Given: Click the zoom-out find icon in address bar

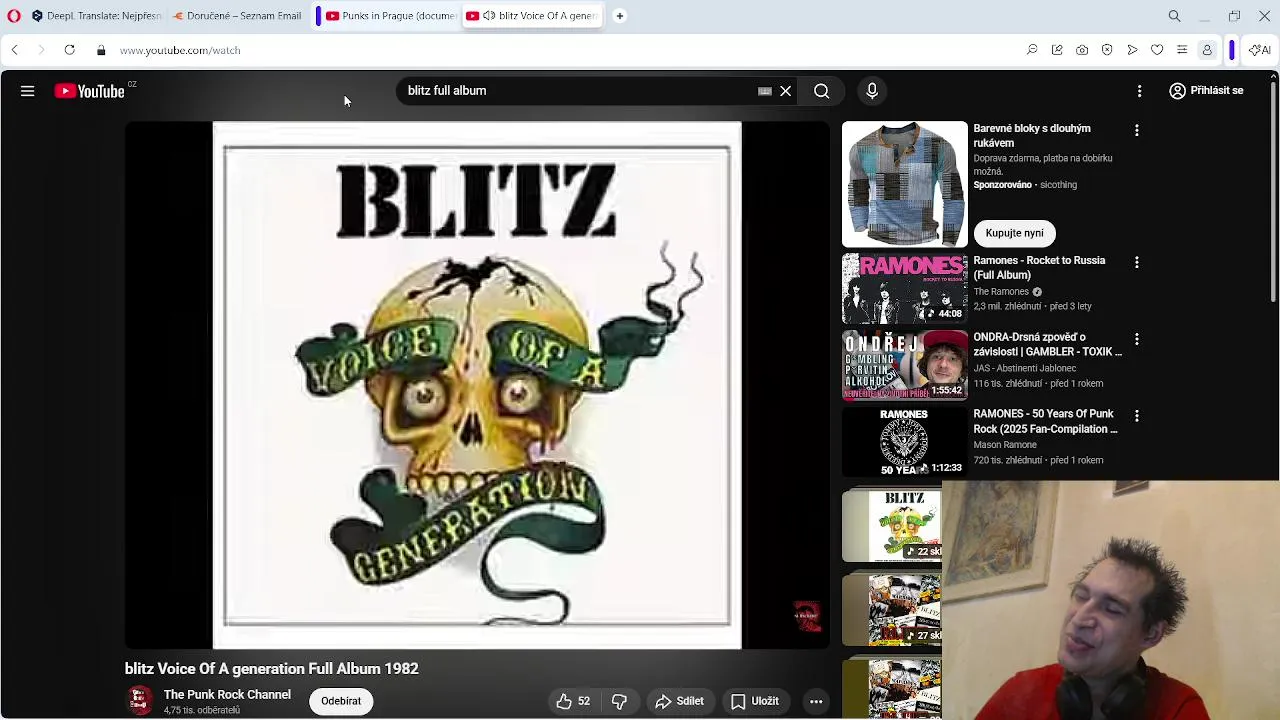Looking at the screenshot, I should [1032, 50].
